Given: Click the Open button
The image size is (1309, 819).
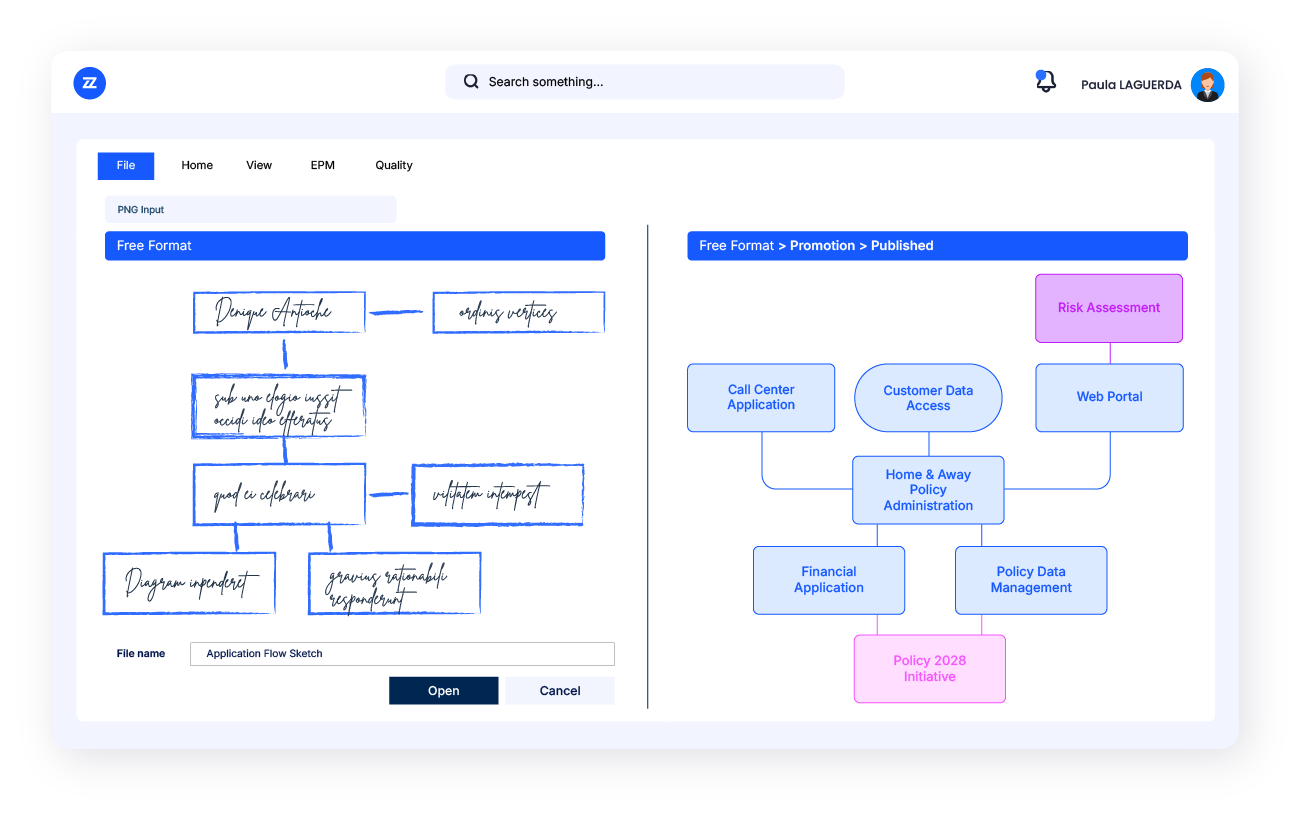Looking at the screenshot, I should 443,690.
